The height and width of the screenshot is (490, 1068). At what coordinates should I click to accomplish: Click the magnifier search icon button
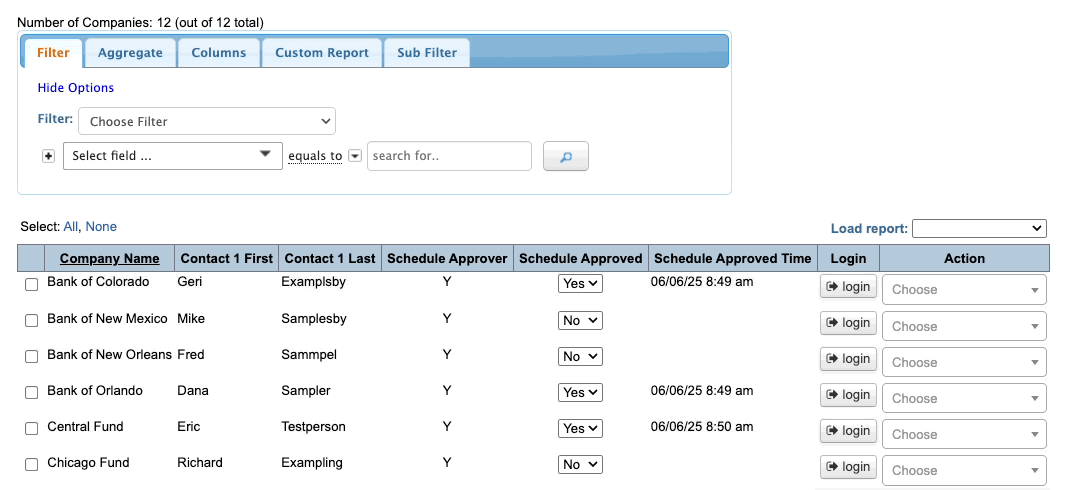coord(565,156)
